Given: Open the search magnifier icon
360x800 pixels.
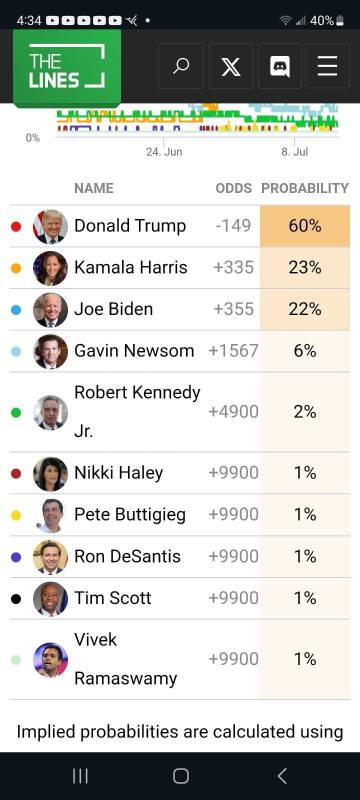Looking at the screenshot, I should (181, 66).
